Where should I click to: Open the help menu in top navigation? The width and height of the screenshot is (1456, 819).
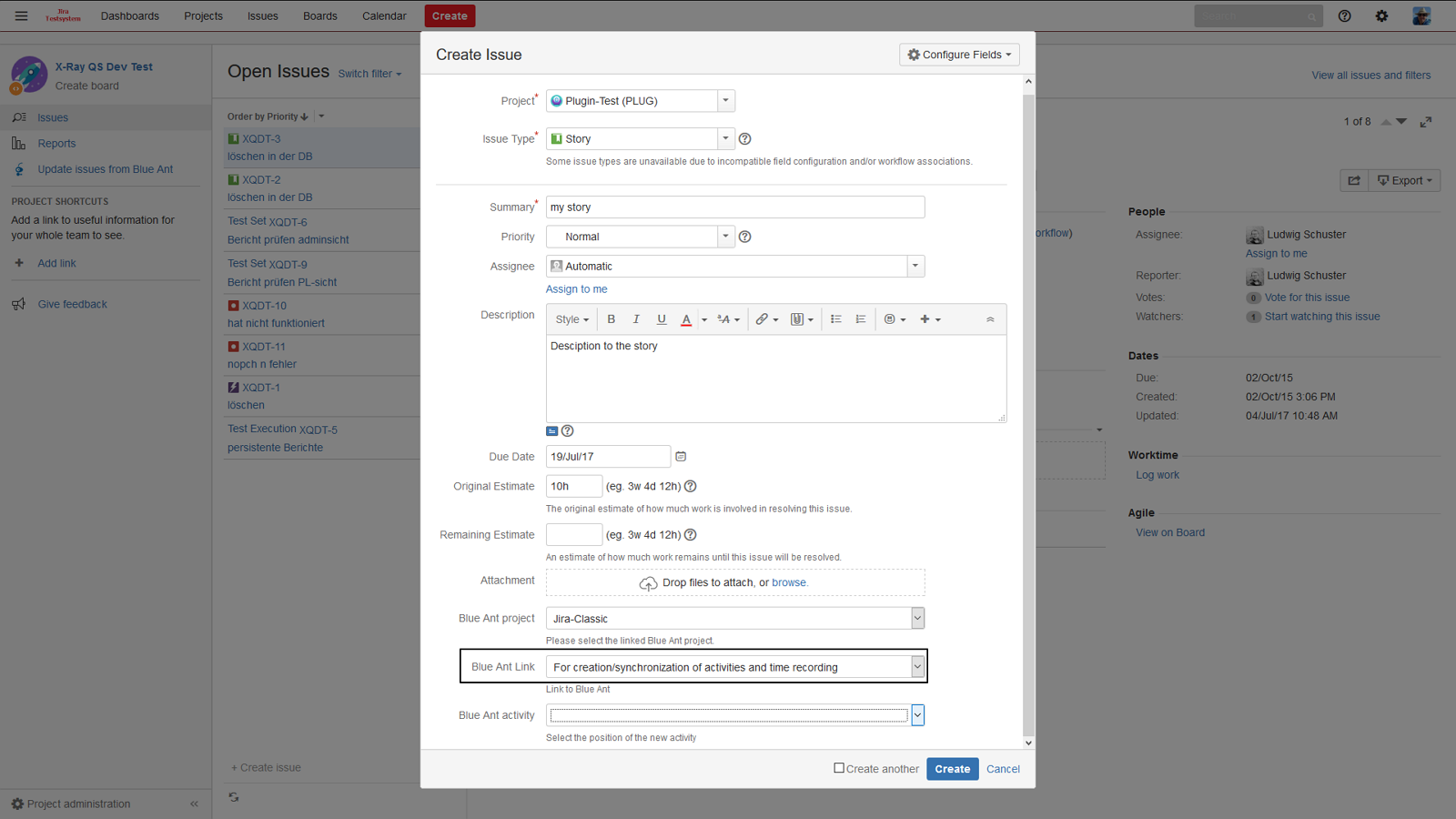(x=1344, y=16)
